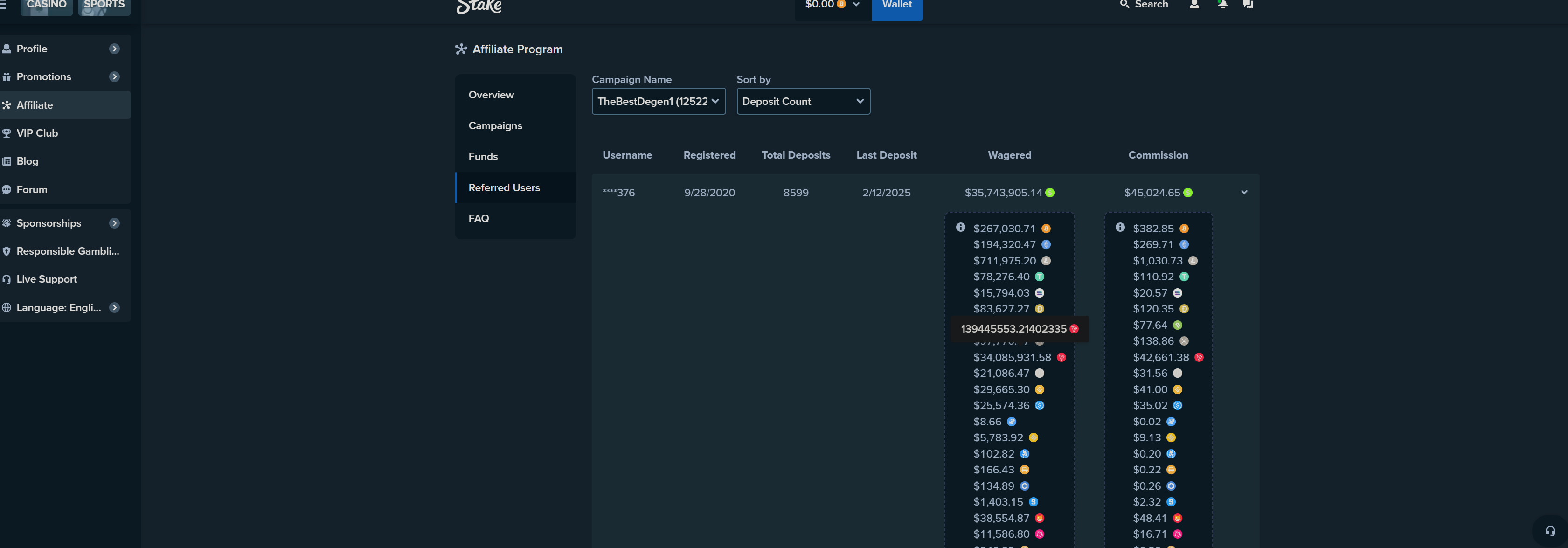The width and height of the screenshot is (1568, 548).
Task: Open the notifications bell
Action: (1222, 4)
